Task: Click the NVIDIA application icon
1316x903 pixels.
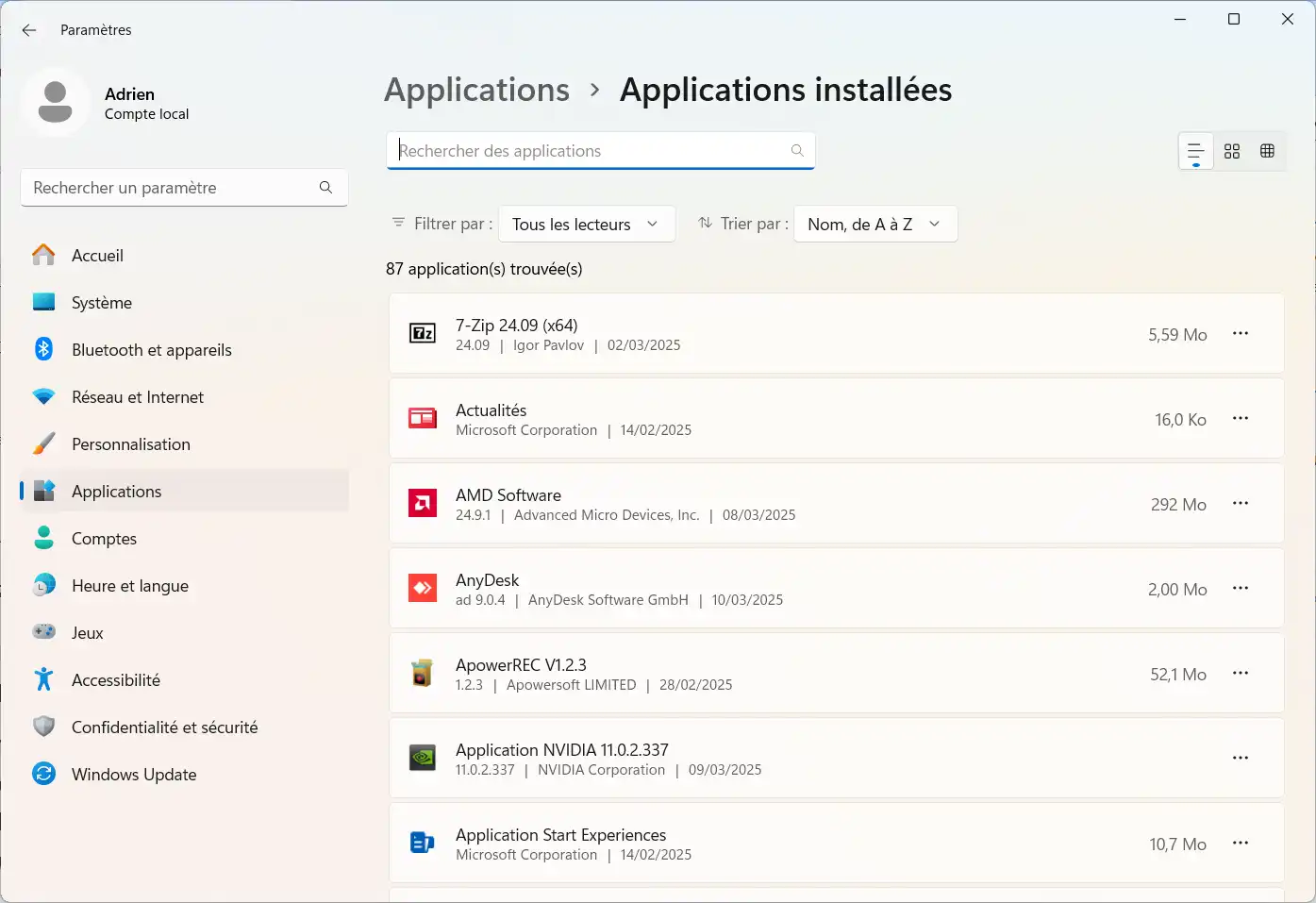Action: pos(423,758)
